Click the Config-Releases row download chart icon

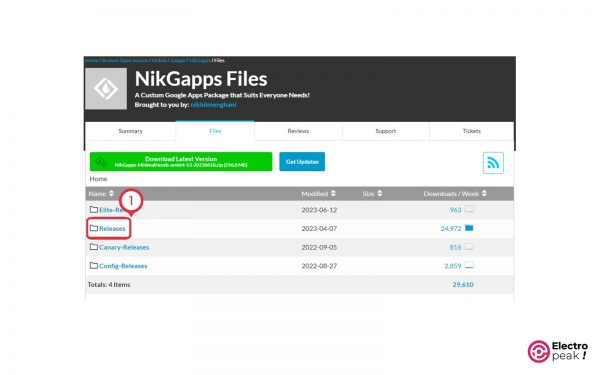pos(469,265)
